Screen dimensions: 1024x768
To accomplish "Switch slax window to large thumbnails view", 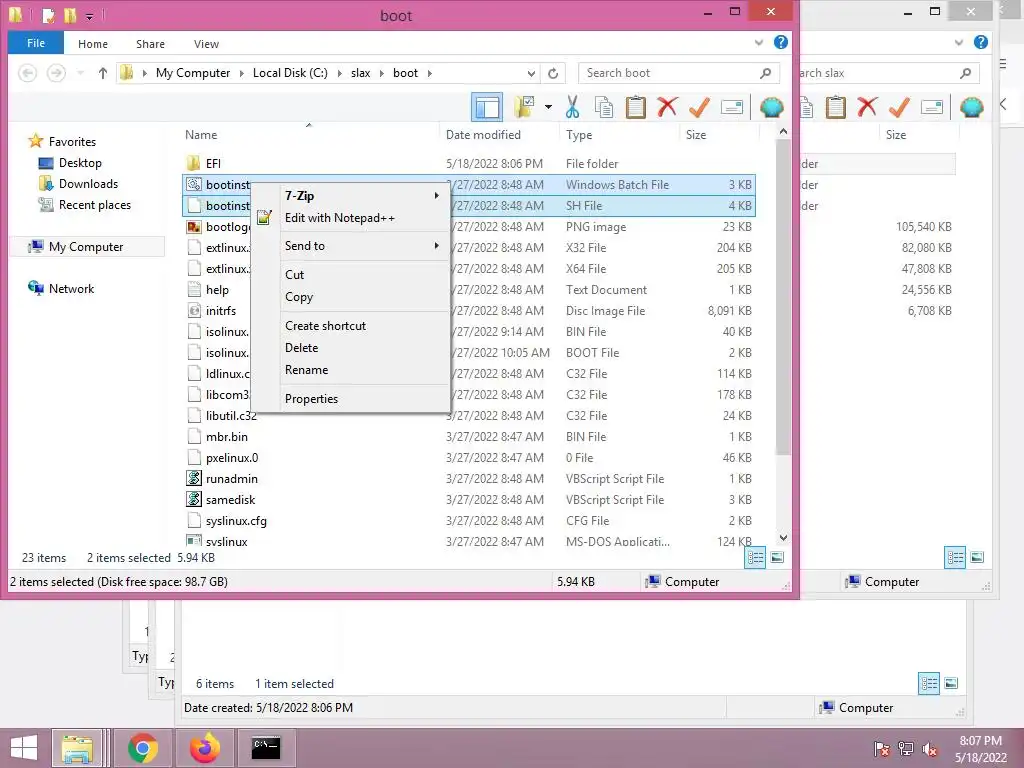I will click(x=977, y=558).
